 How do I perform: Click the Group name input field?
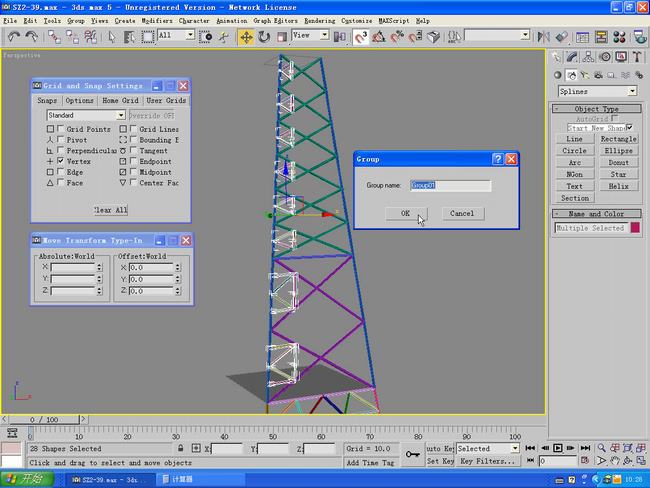pos(450,185)
